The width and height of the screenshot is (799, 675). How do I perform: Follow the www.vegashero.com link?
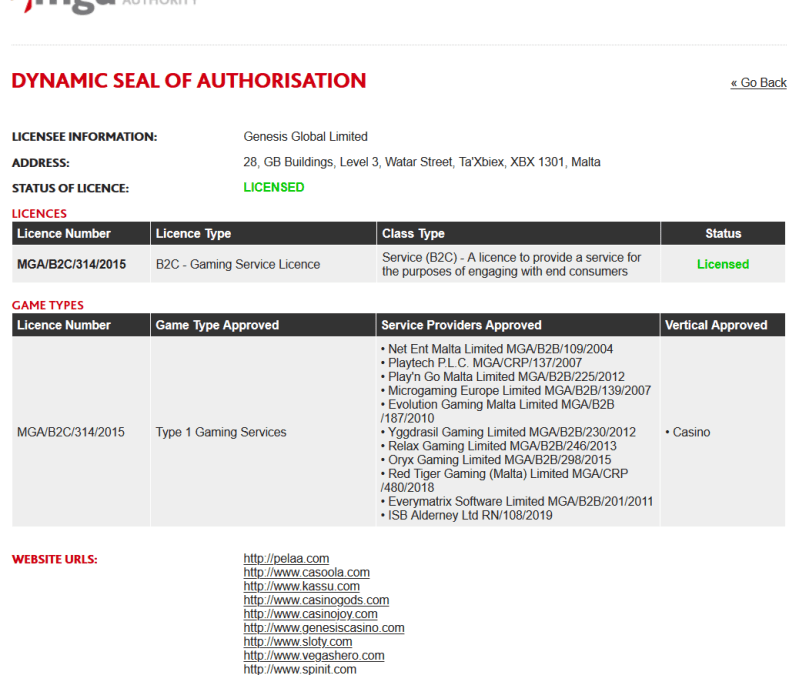[x=313, y=655]
